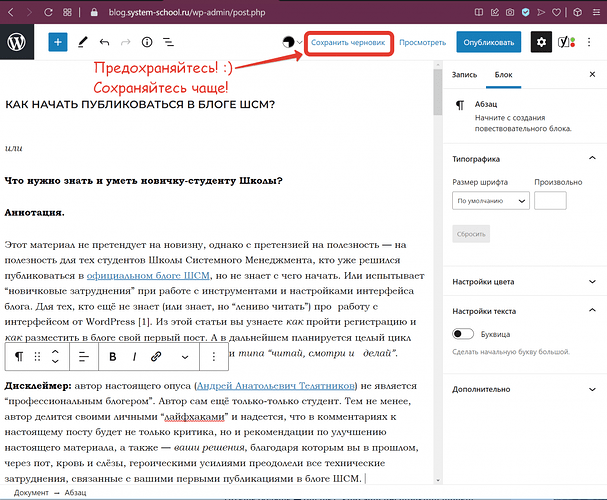Click the Произвольно font size input field
The height and width of the screenshot is (500, 607).
click(550, 201)
